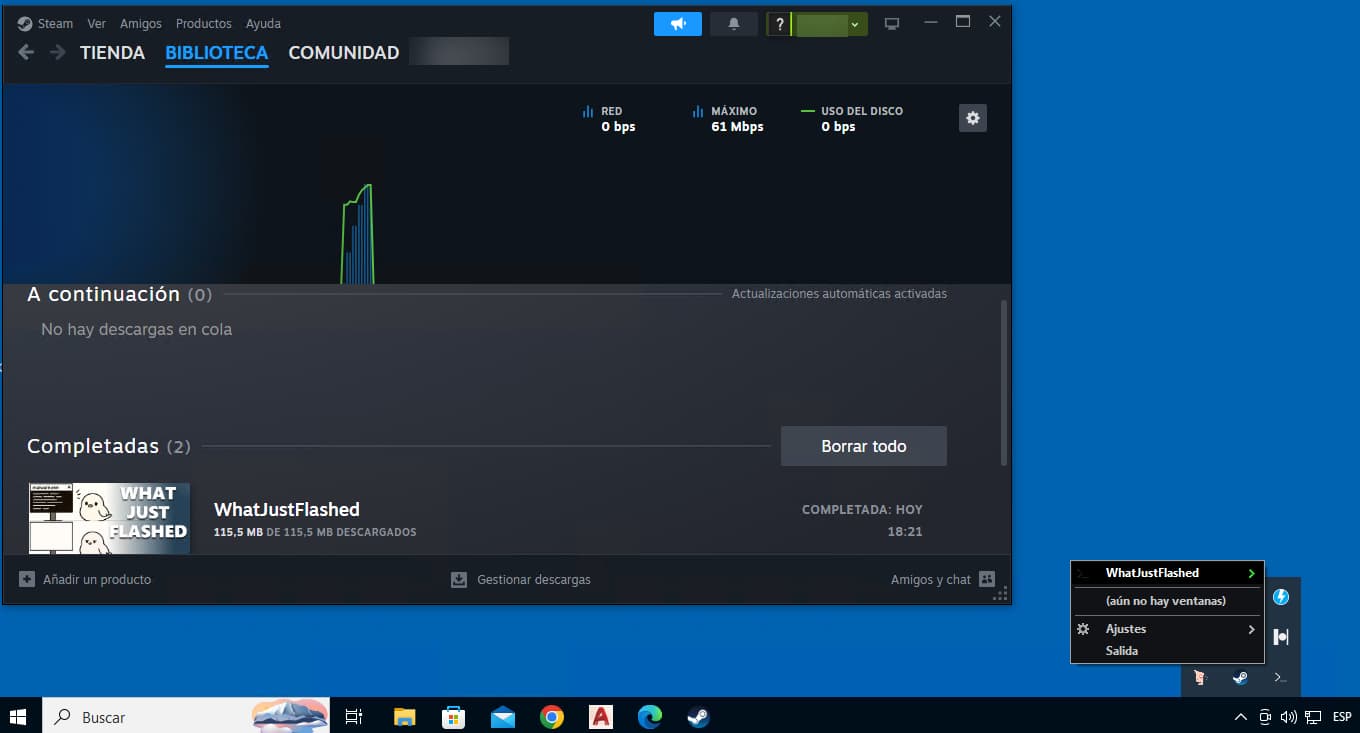This screenshot has height=733, width=1360.
Task: Open Microsoft Store from the taskbar
Action: (x=454, y=717)
